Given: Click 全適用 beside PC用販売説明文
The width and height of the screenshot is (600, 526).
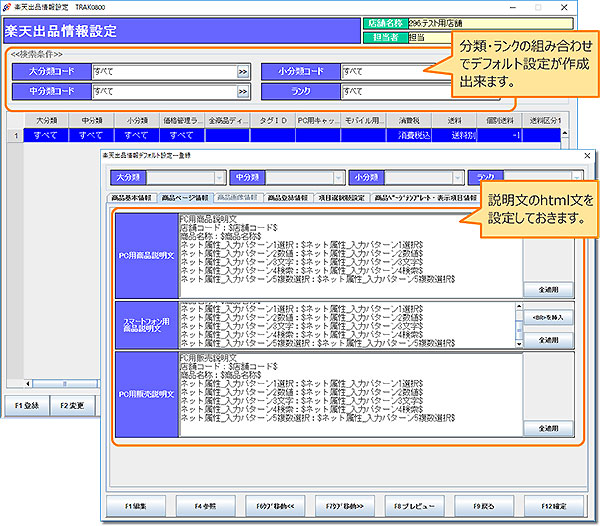Looking at the screenshot, I should 547,427.
